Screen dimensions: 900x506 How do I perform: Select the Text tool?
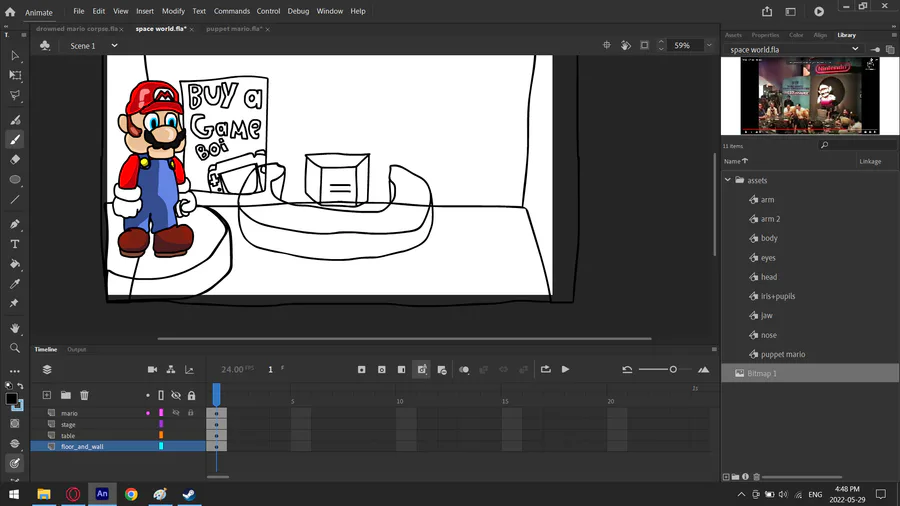coord(15,244)
